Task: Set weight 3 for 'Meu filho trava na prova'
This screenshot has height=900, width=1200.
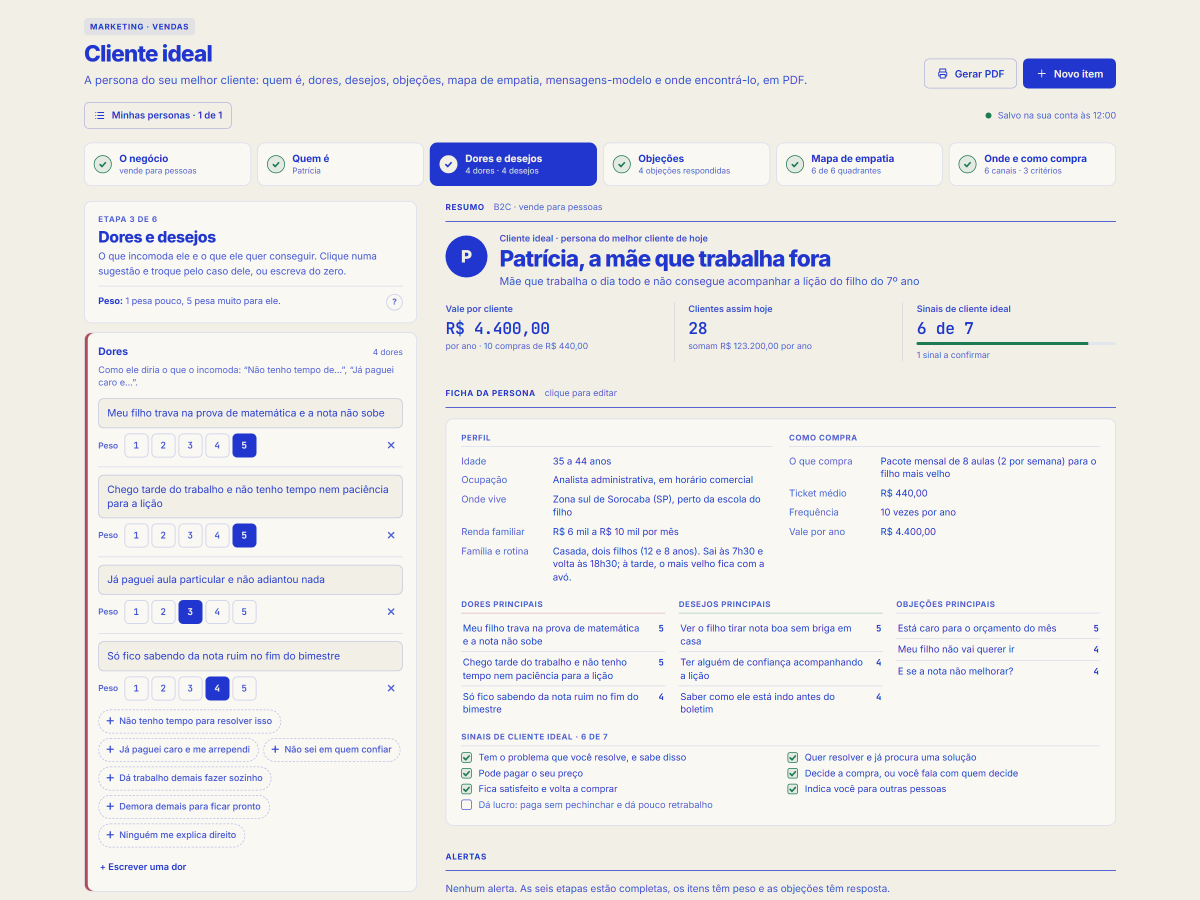Action: point(191,446)
